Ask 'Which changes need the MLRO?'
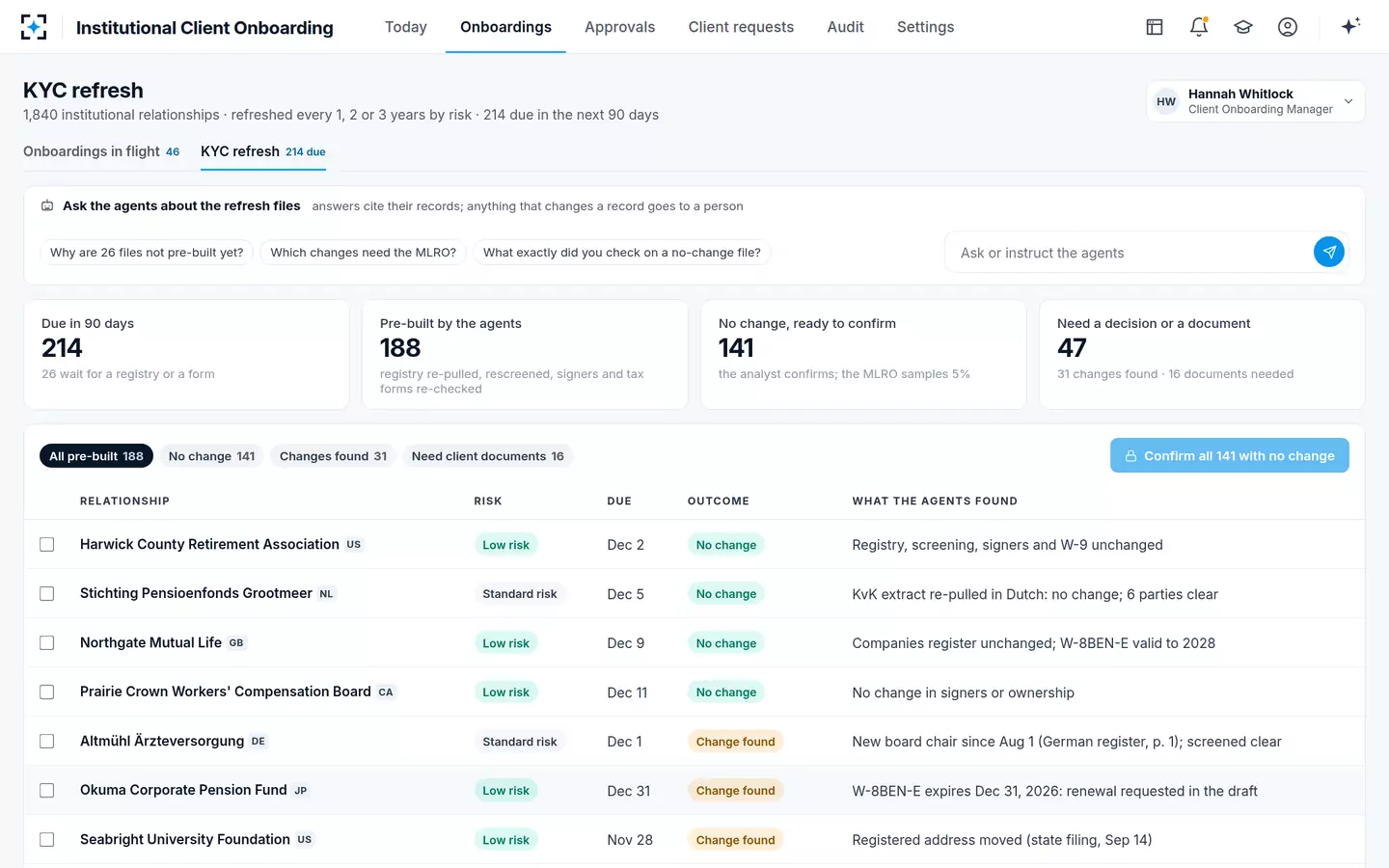Viewport: 1389px width, 868px height. (364, 253)
